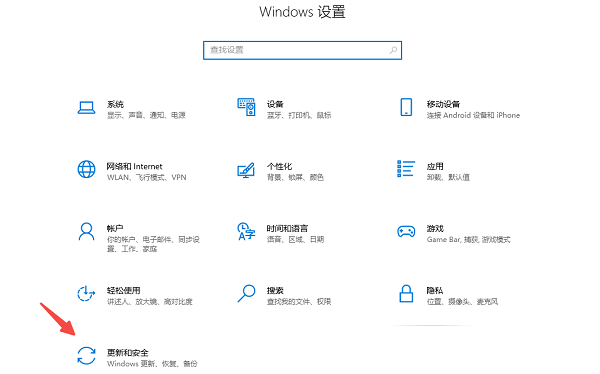600x374 pixels.
Task: Select the 隐私 category title
Action: coord(435,291)
